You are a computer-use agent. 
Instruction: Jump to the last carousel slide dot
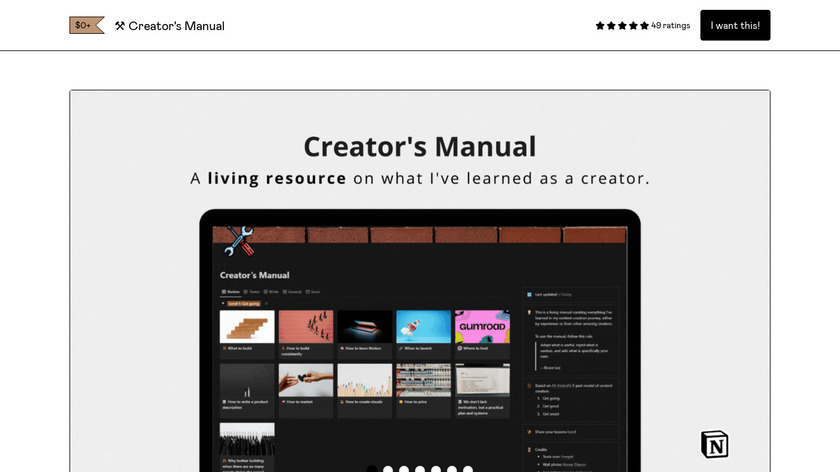point(468,469)
